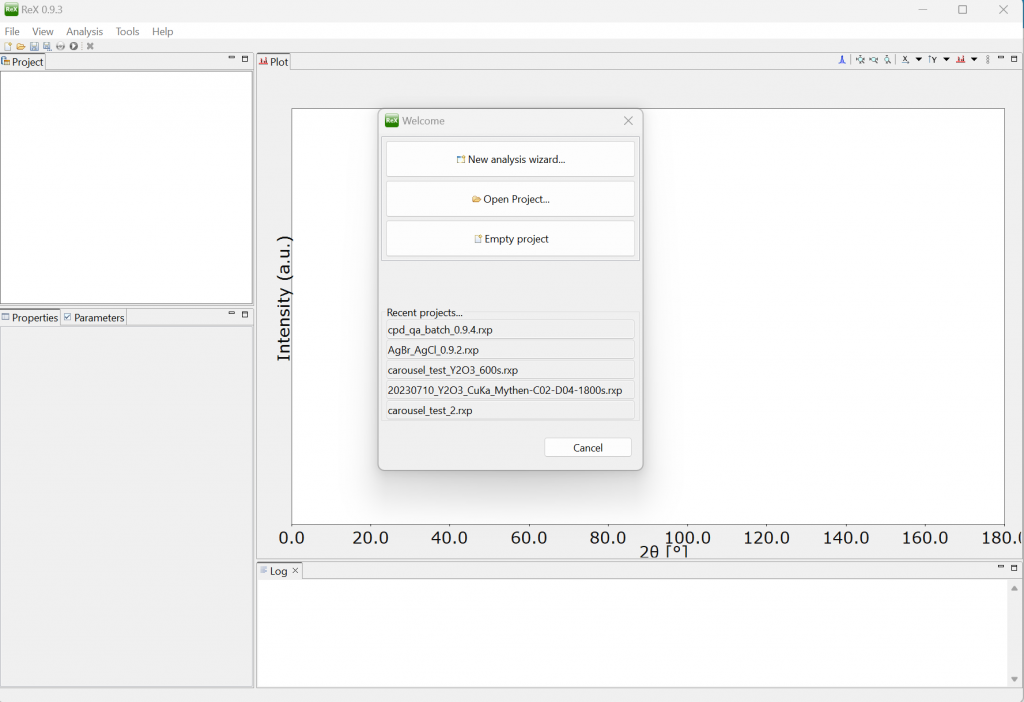
Task: Click the Log panel vertical scrollbar
Action: [x=1014, y=633]
